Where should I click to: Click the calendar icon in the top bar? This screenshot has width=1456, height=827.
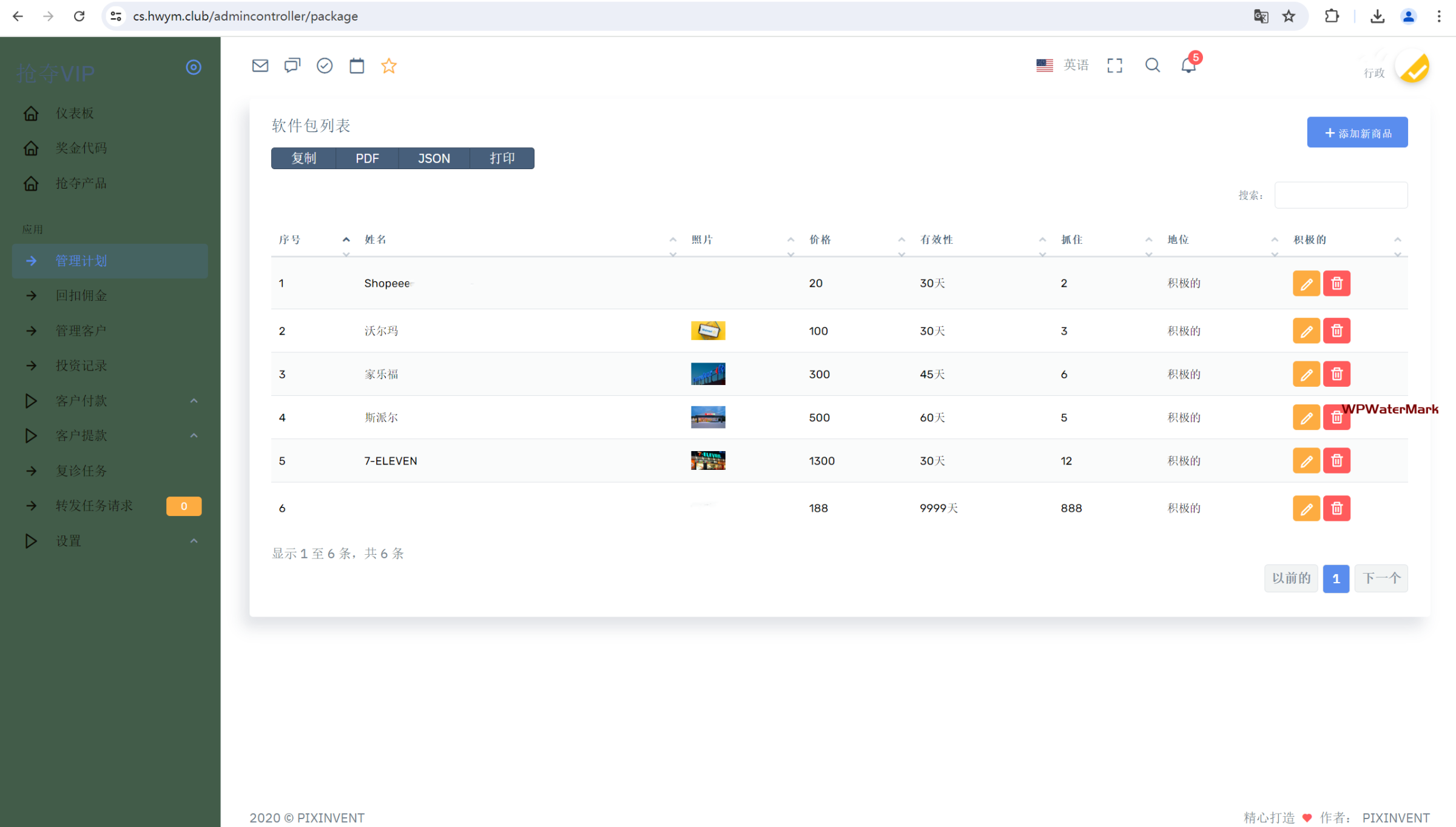pos(357,65)
